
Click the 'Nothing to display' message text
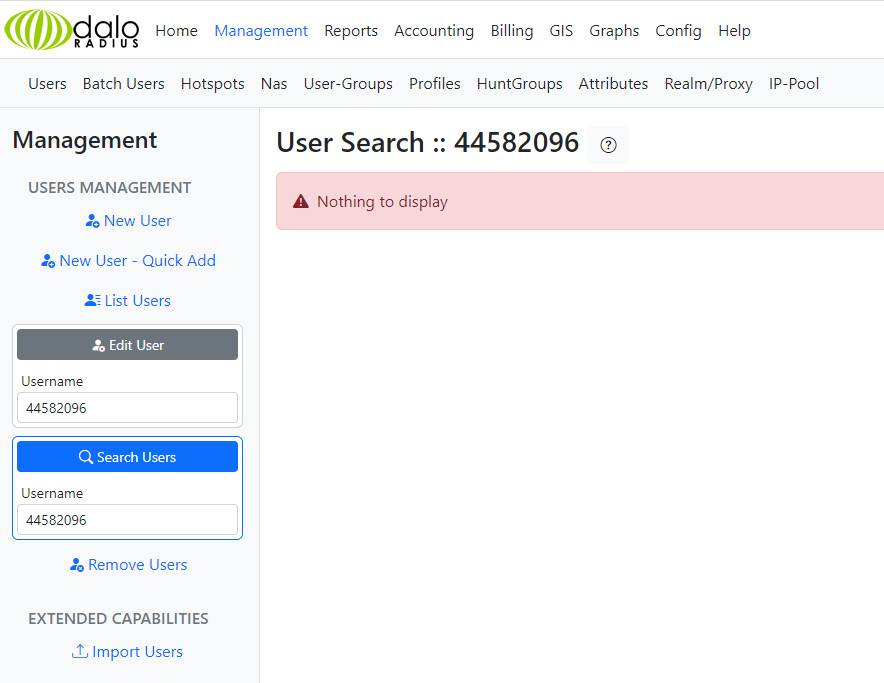pyautogui.click(x=382, y=201)
